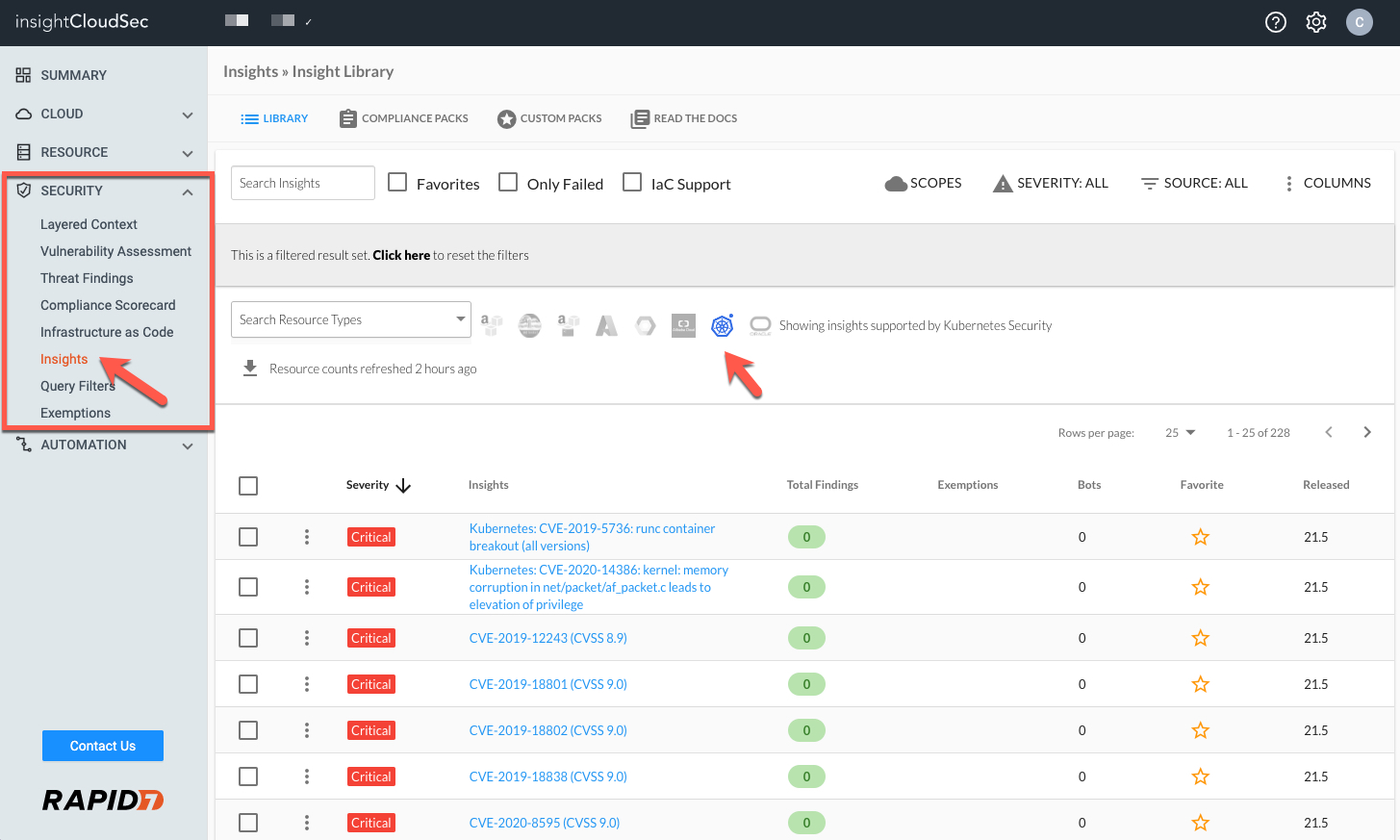Viewport: 1400px width, 840px height.
Task: Open row actions menu for CVE-2019-12243
Action: [x=307, y=638]
